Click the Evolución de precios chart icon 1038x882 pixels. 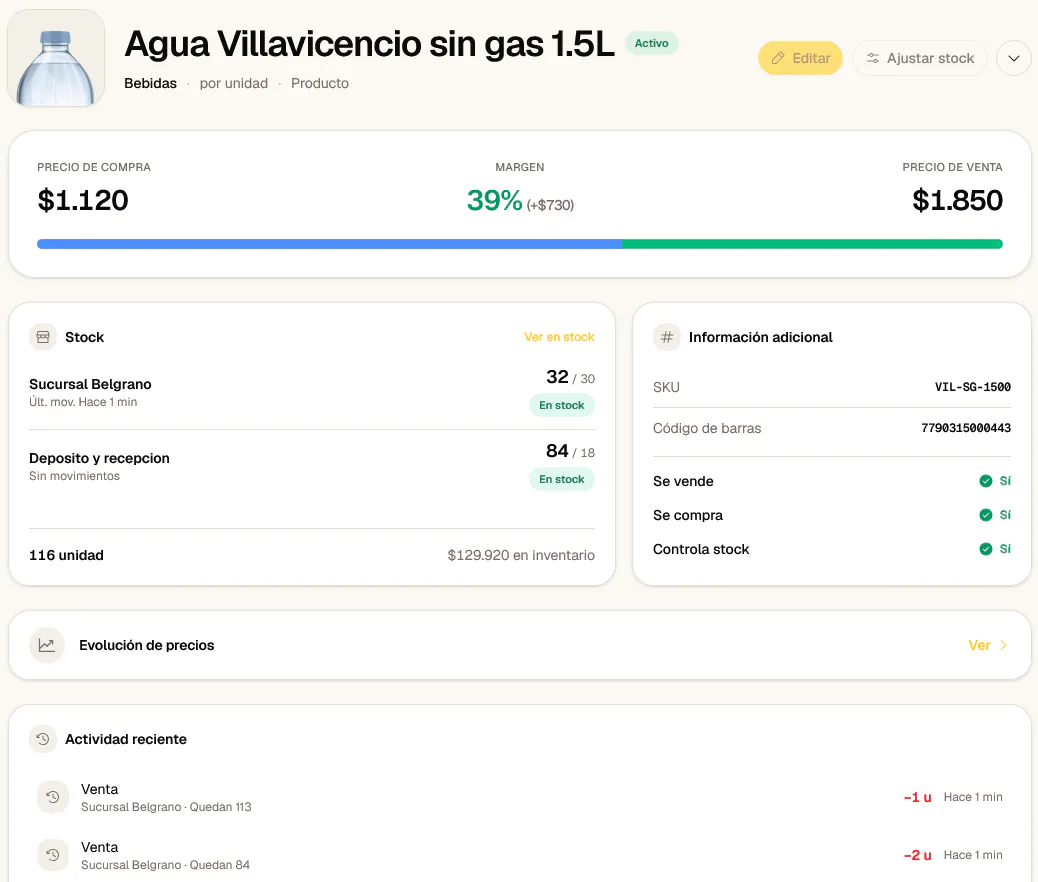[x=47, y=645]
